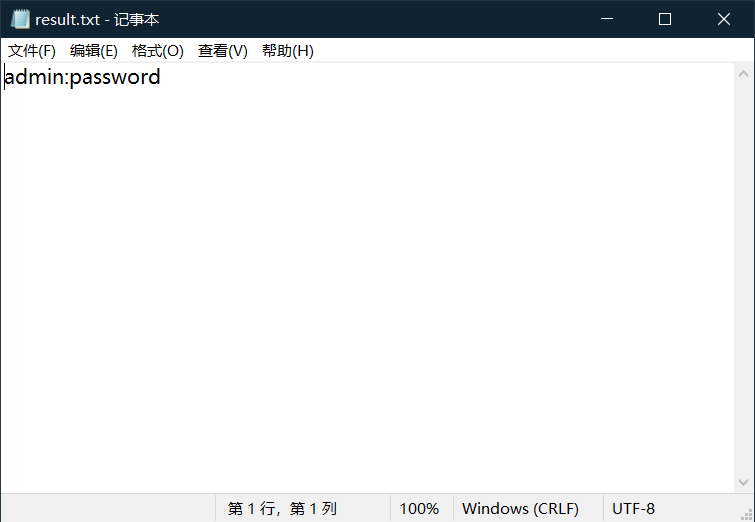Click the result.txt - 记事本 window title
The width and height of the screenshot is (755, 522).
coord(97,20)
